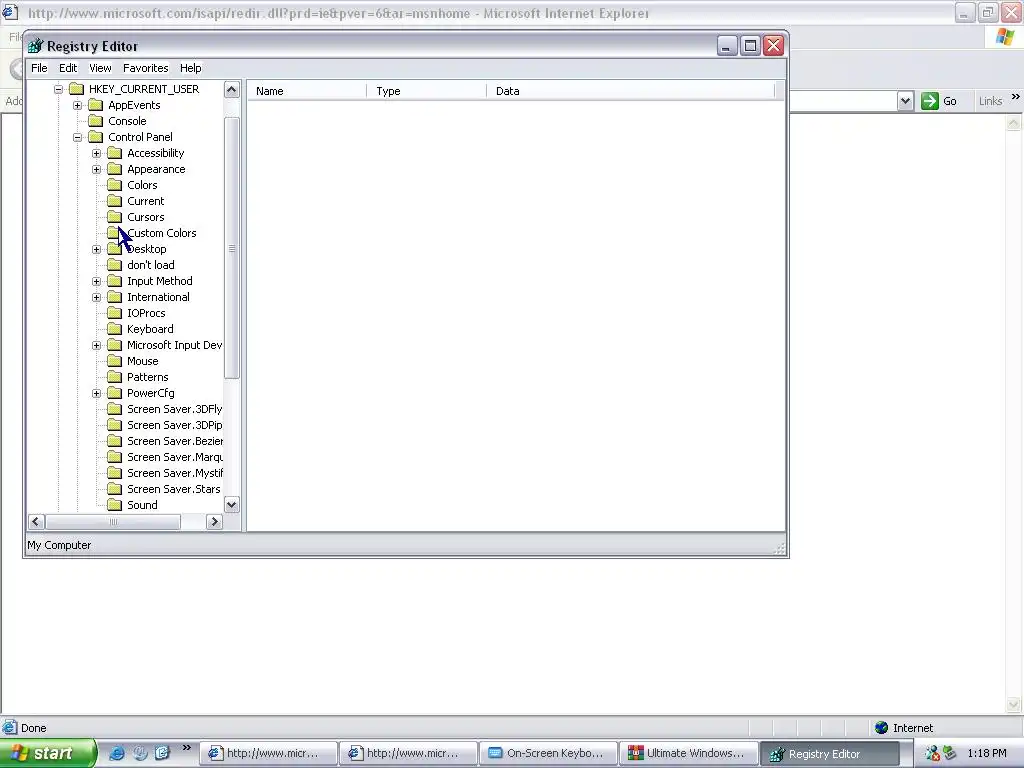Select the Screen Saver.3DFlyingObj key

174,409
